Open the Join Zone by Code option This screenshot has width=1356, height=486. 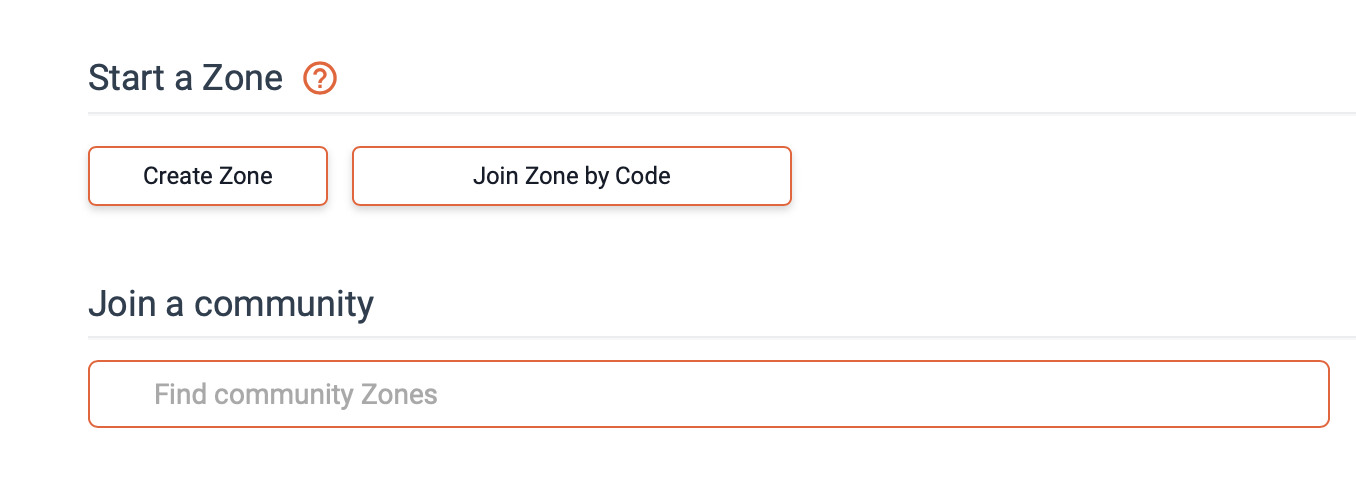[x=571, y=176]
